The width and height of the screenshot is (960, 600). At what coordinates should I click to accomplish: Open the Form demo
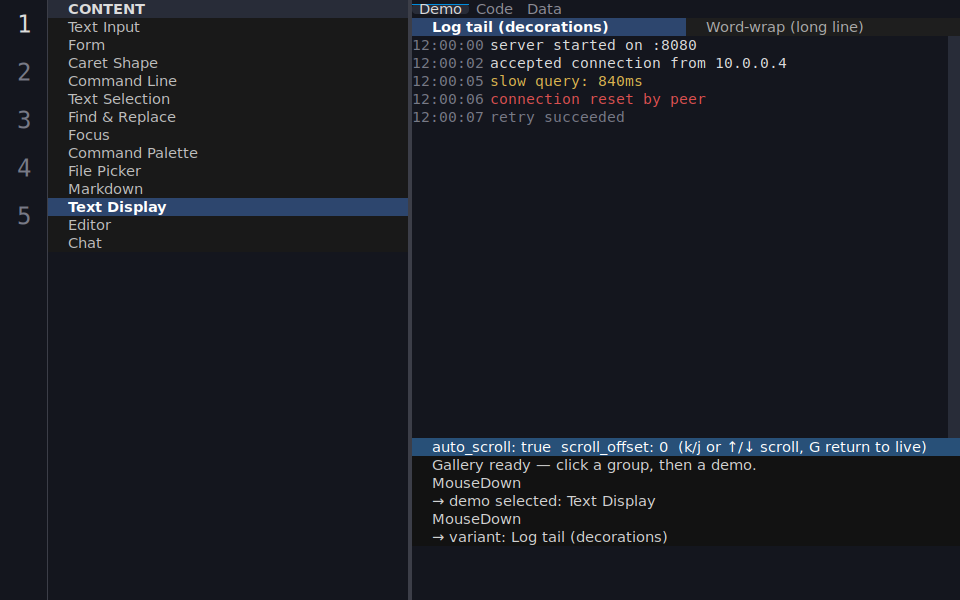click(228, 45)
